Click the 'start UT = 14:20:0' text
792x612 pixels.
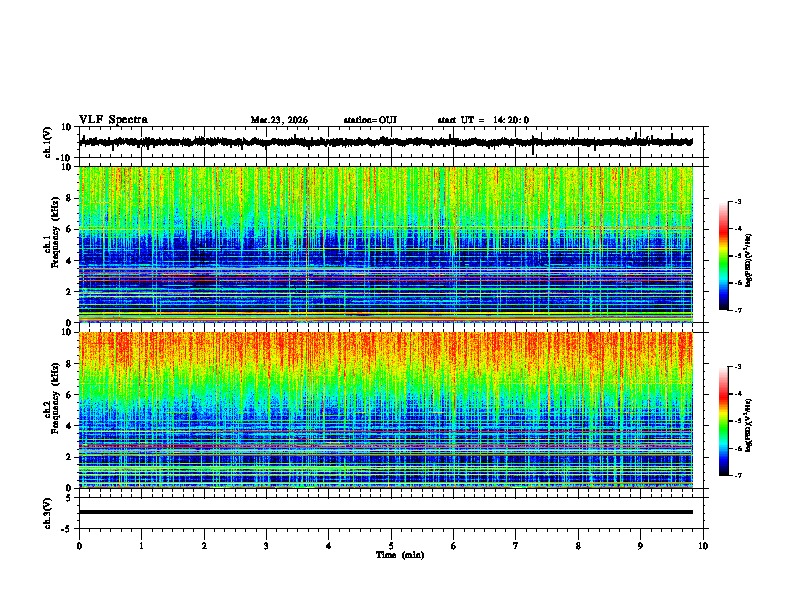coord(483,120)
